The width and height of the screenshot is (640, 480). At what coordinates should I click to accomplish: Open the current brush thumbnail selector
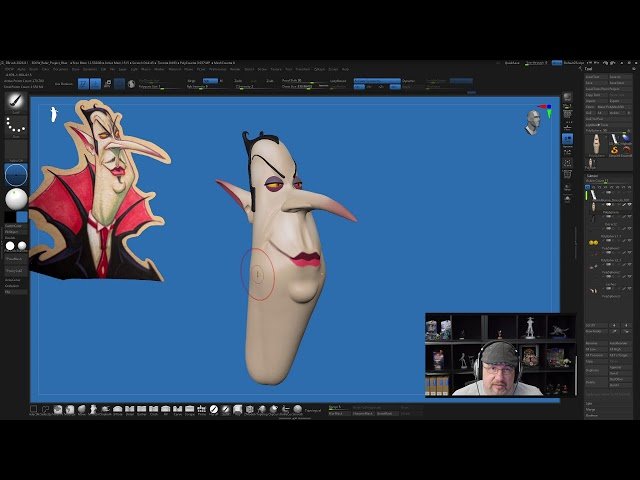click(16, 101)
